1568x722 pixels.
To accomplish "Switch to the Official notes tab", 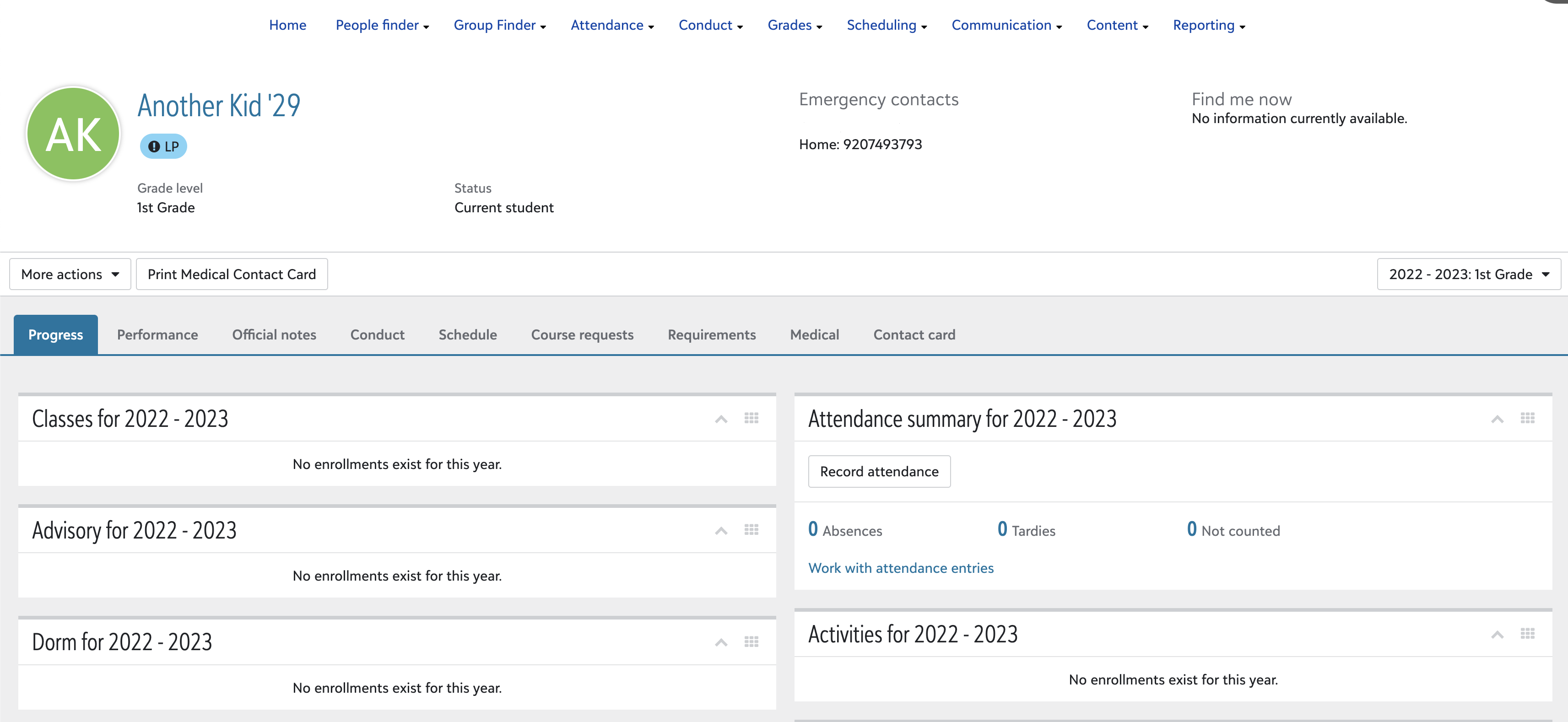I will click(274, 335).
